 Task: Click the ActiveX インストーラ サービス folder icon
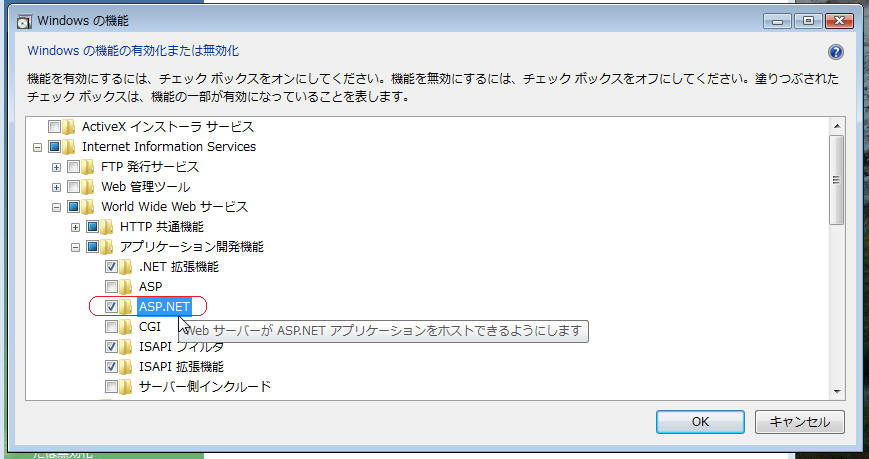coord(69,127)
